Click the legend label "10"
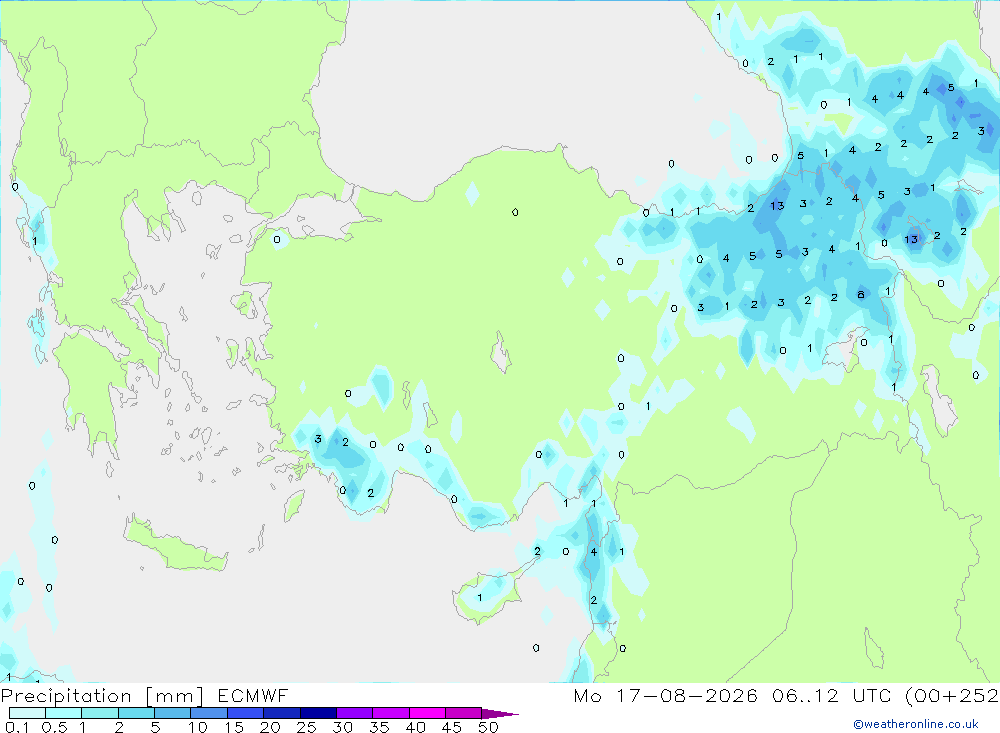1000x733 pixels. pyautogui.click(x=198, y=727)
